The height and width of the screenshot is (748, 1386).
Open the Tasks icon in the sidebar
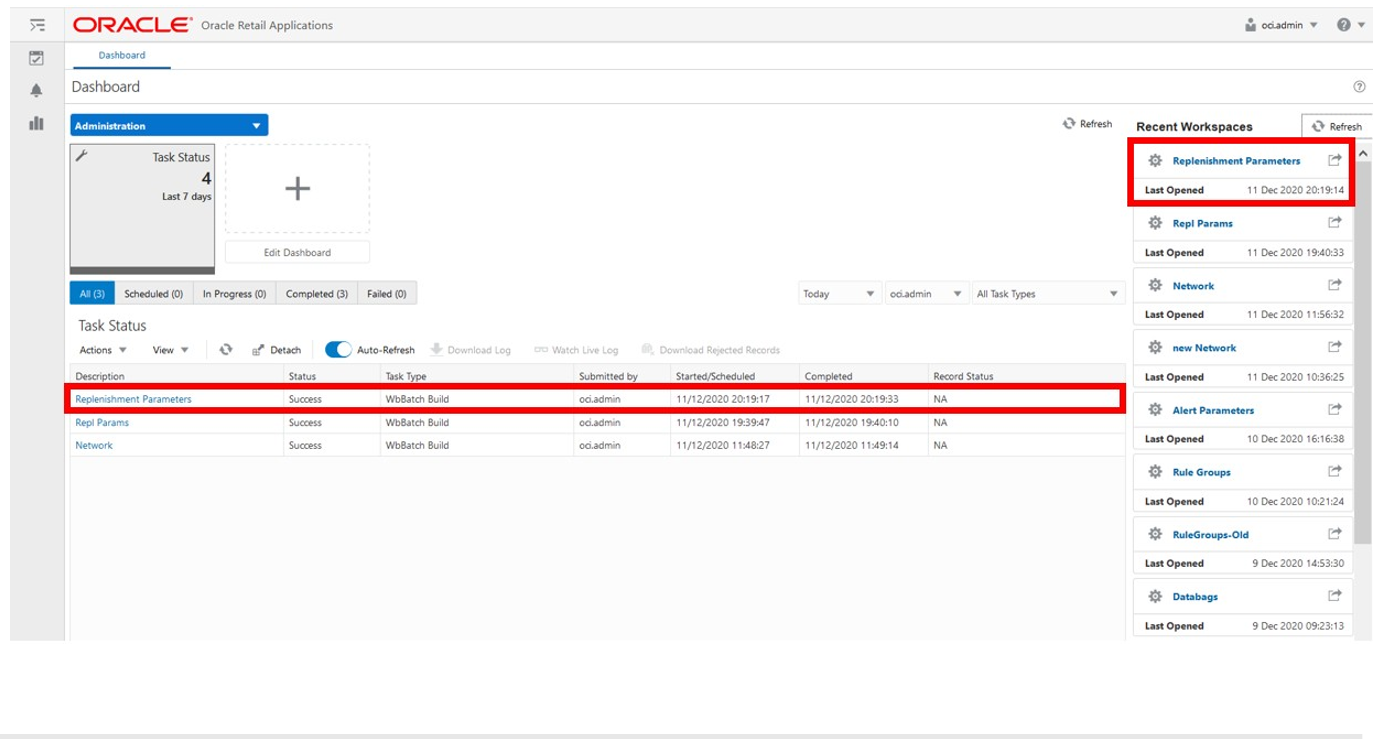coord(37,59)
